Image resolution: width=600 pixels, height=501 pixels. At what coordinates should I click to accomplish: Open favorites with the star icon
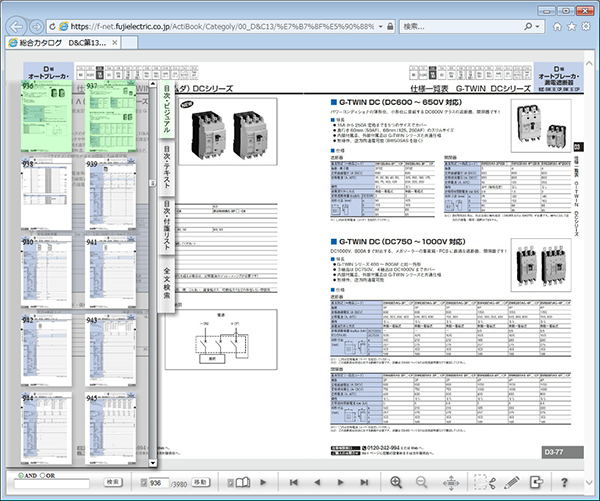[x=572, y=26]
